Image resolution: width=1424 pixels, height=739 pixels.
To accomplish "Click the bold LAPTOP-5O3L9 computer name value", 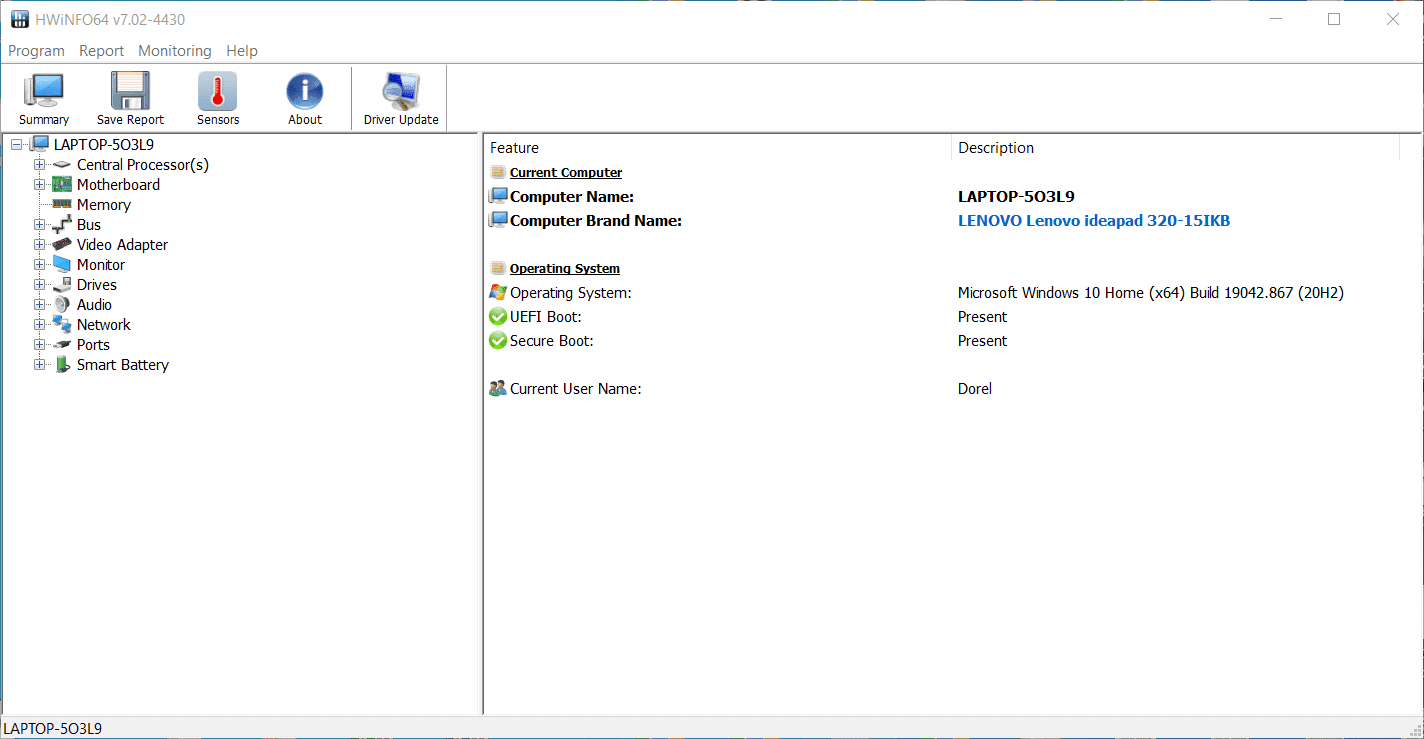I will pos(1016,197).
